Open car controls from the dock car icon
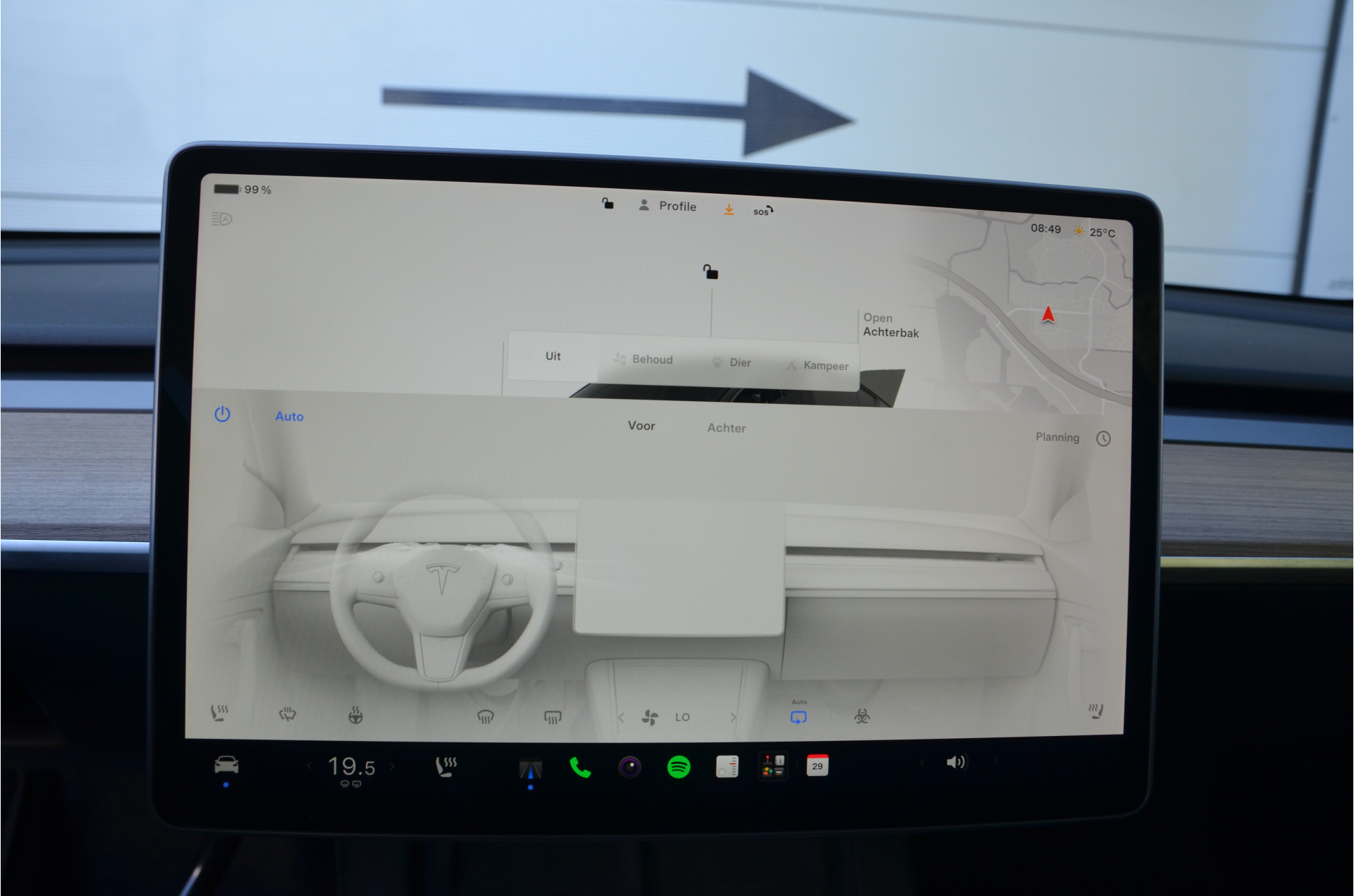 coord(226,764)
